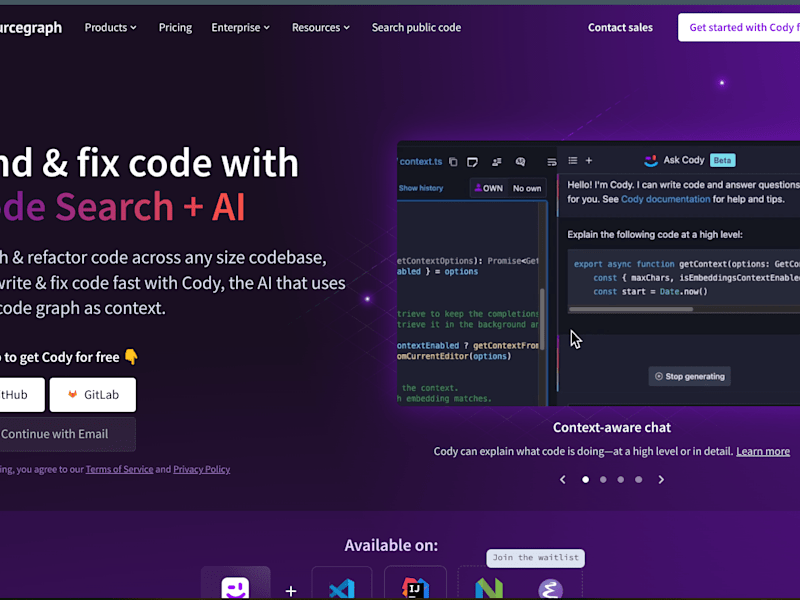
Task: Click the Join the waitlist tooltip
Action: (x=535, y=558)
